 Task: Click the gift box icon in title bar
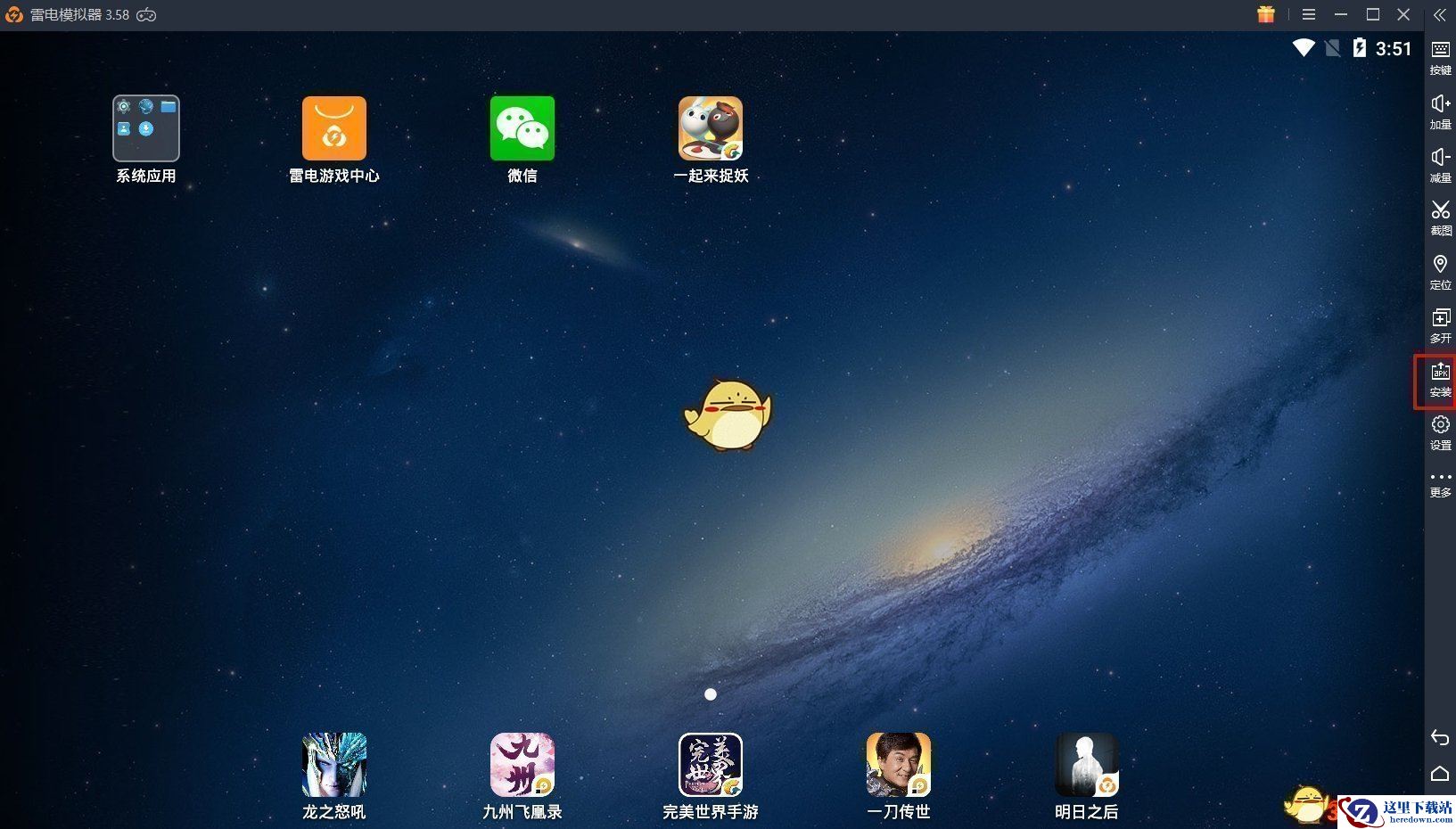(1266, 14)
